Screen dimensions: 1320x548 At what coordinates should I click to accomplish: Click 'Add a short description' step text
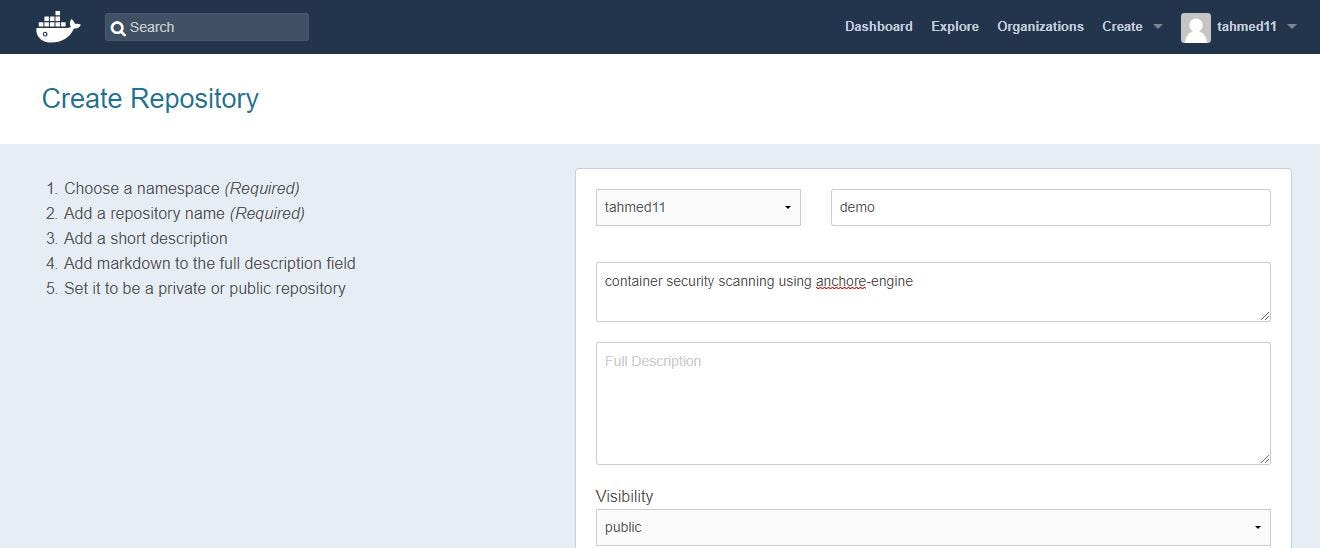tap(146, 238)
